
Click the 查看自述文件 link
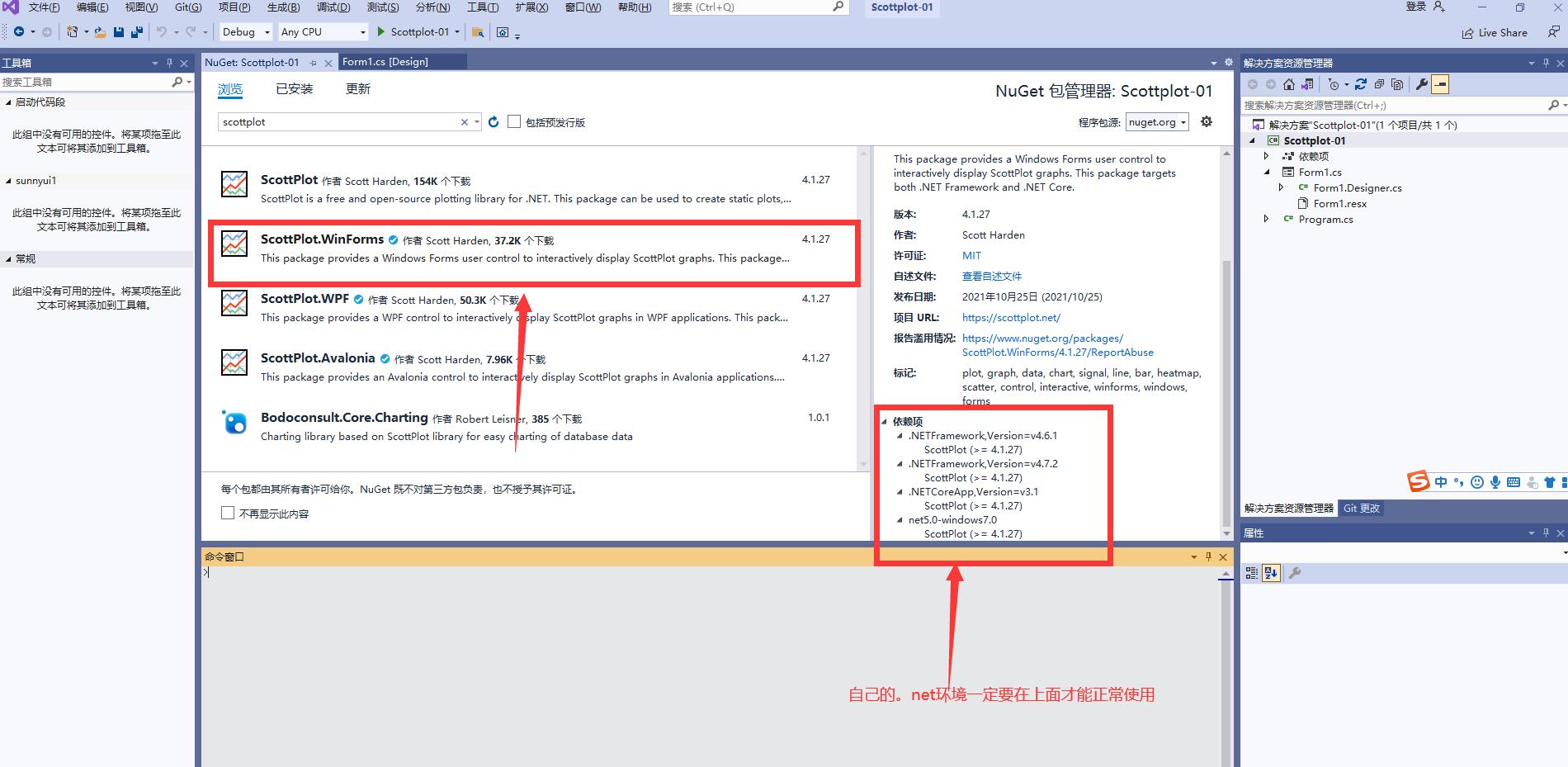(x=992, y=277)
